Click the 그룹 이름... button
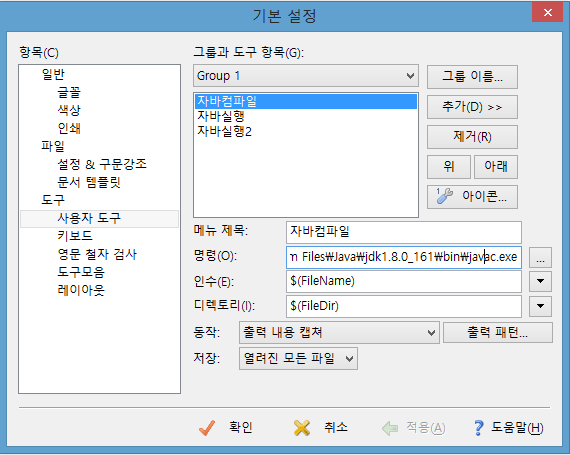This screenshot has width=570, height=455. tap(472, 77)
